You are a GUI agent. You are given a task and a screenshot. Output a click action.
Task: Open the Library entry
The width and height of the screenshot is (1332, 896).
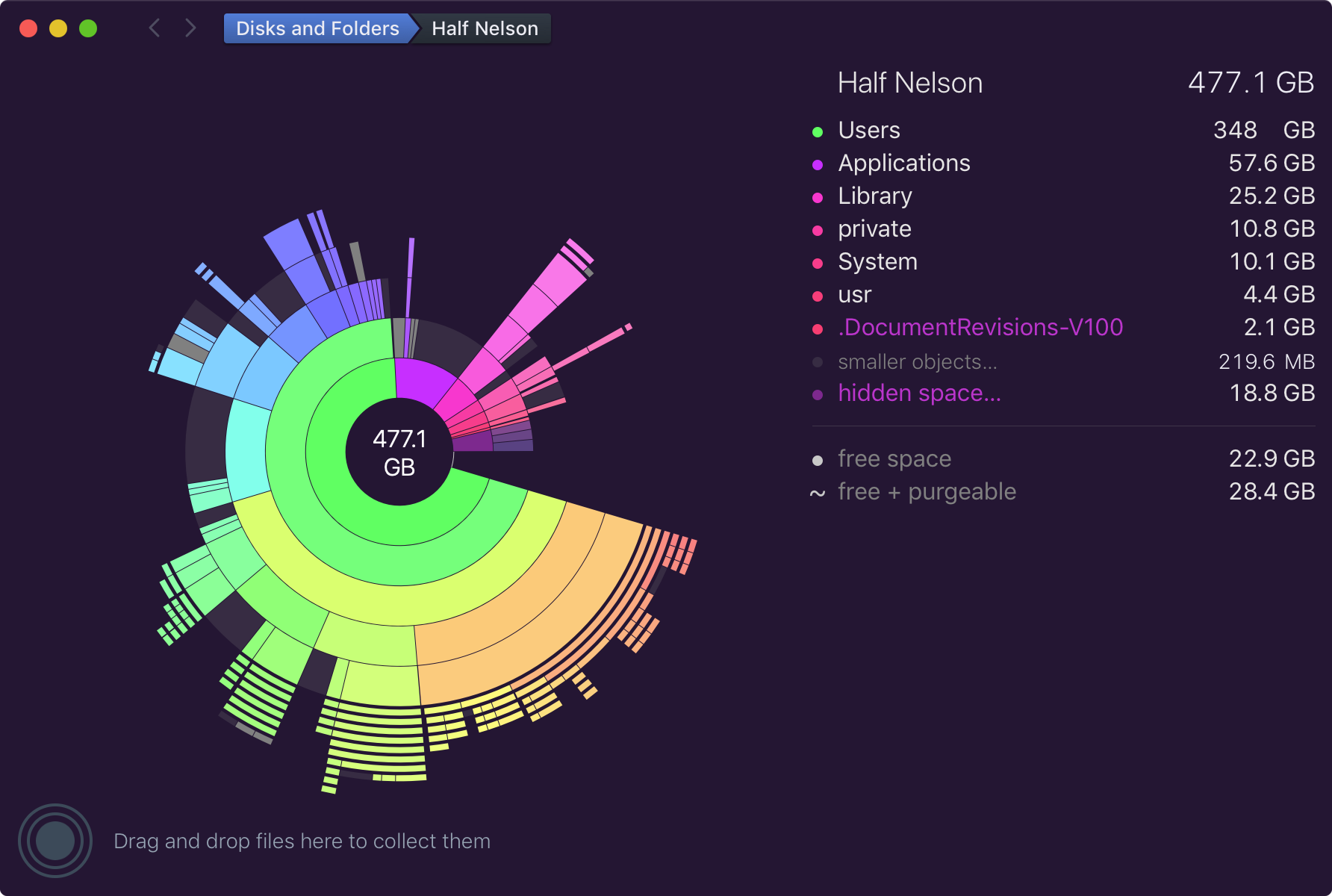(x=874, y=196)
